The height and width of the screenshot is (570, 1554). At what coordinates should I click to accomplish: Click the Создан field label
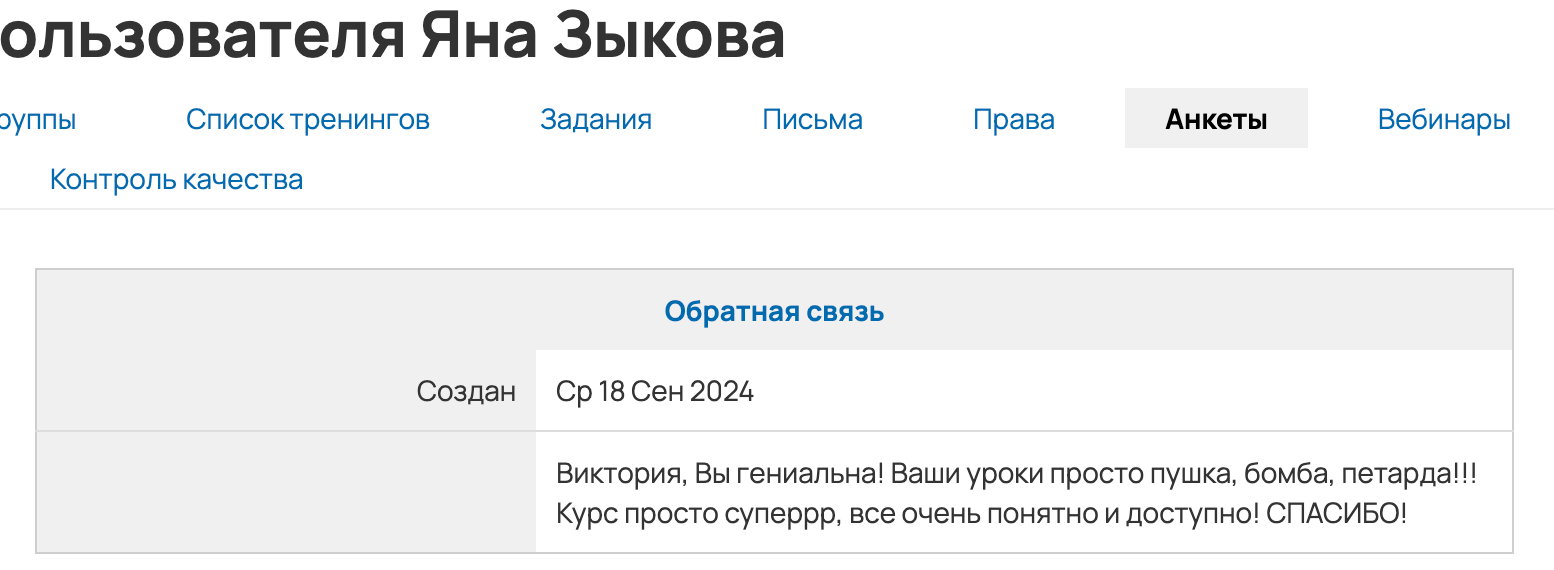click(x=466, y=392)
